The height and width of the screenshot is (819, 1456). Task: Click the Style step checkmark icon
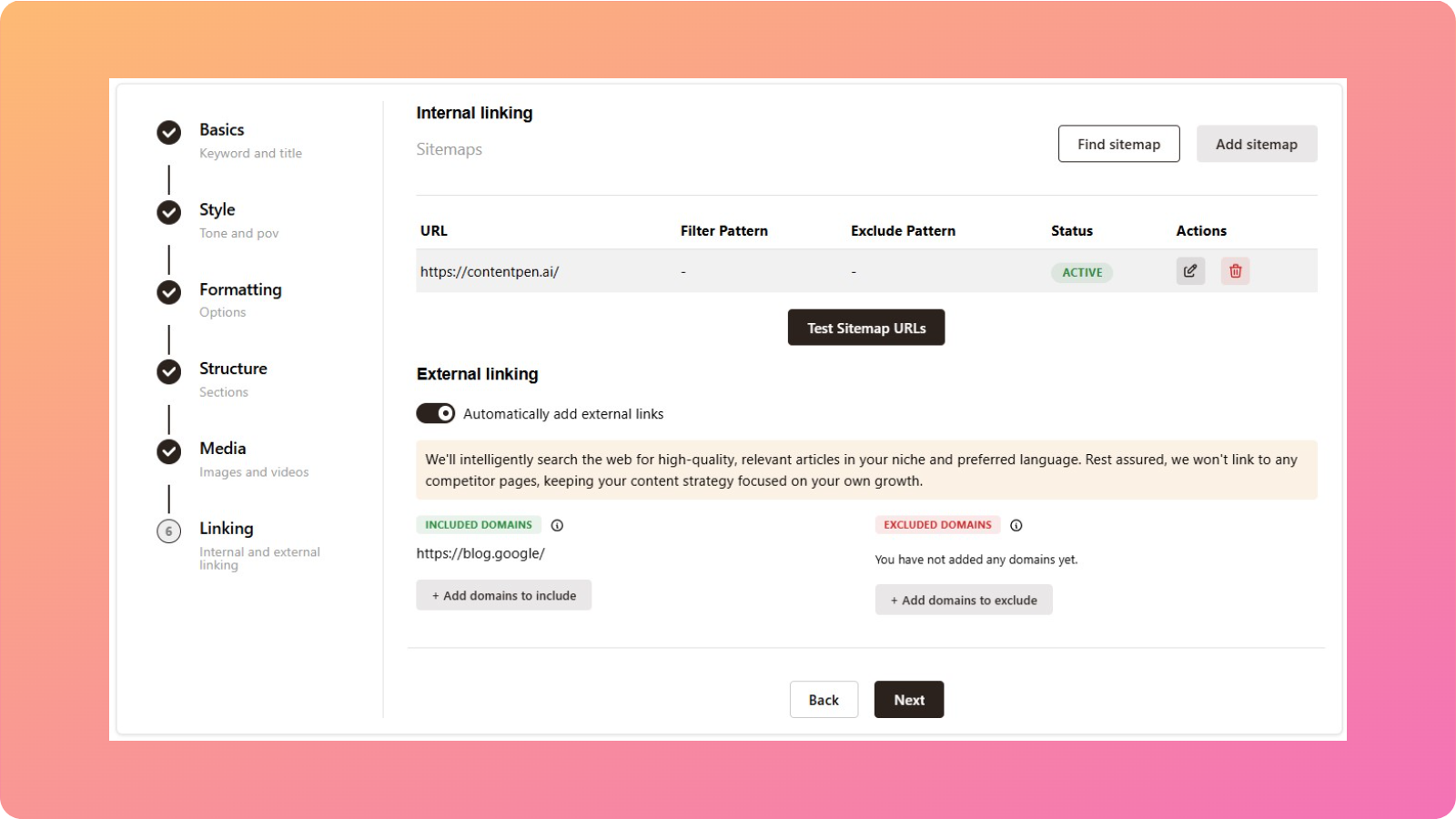pyautogui.click(x=168, y=212)
